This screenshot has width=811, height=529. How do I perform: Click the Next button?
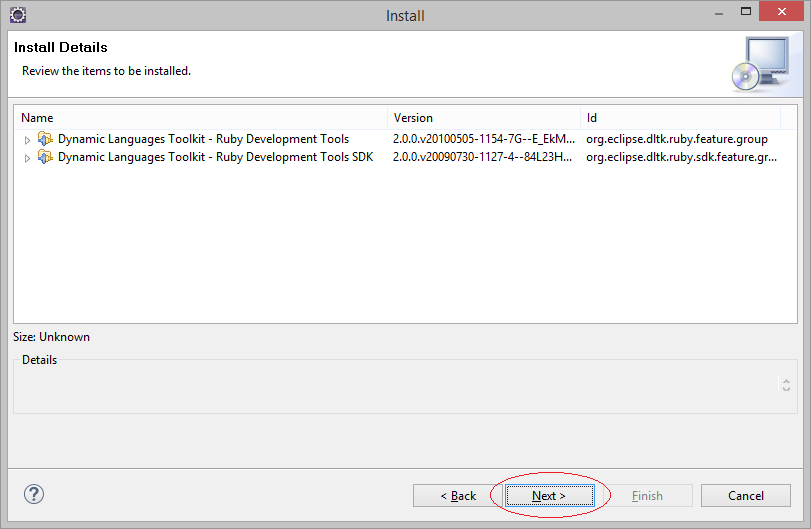point(549,495)
